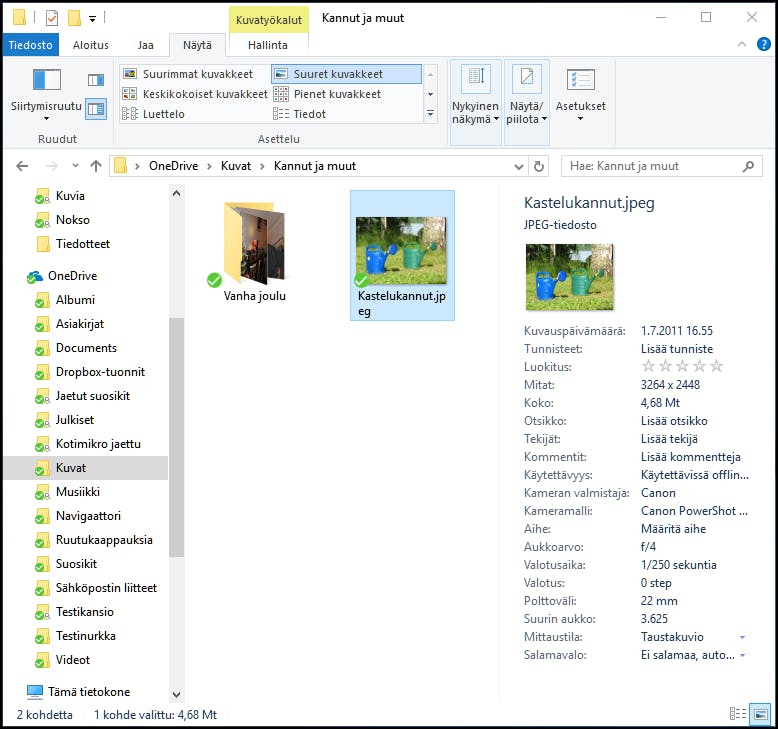Viewport: 778px width, 729px height.
Task: Switch to large thumbnails view in status bar
Action: click(760, 714)
